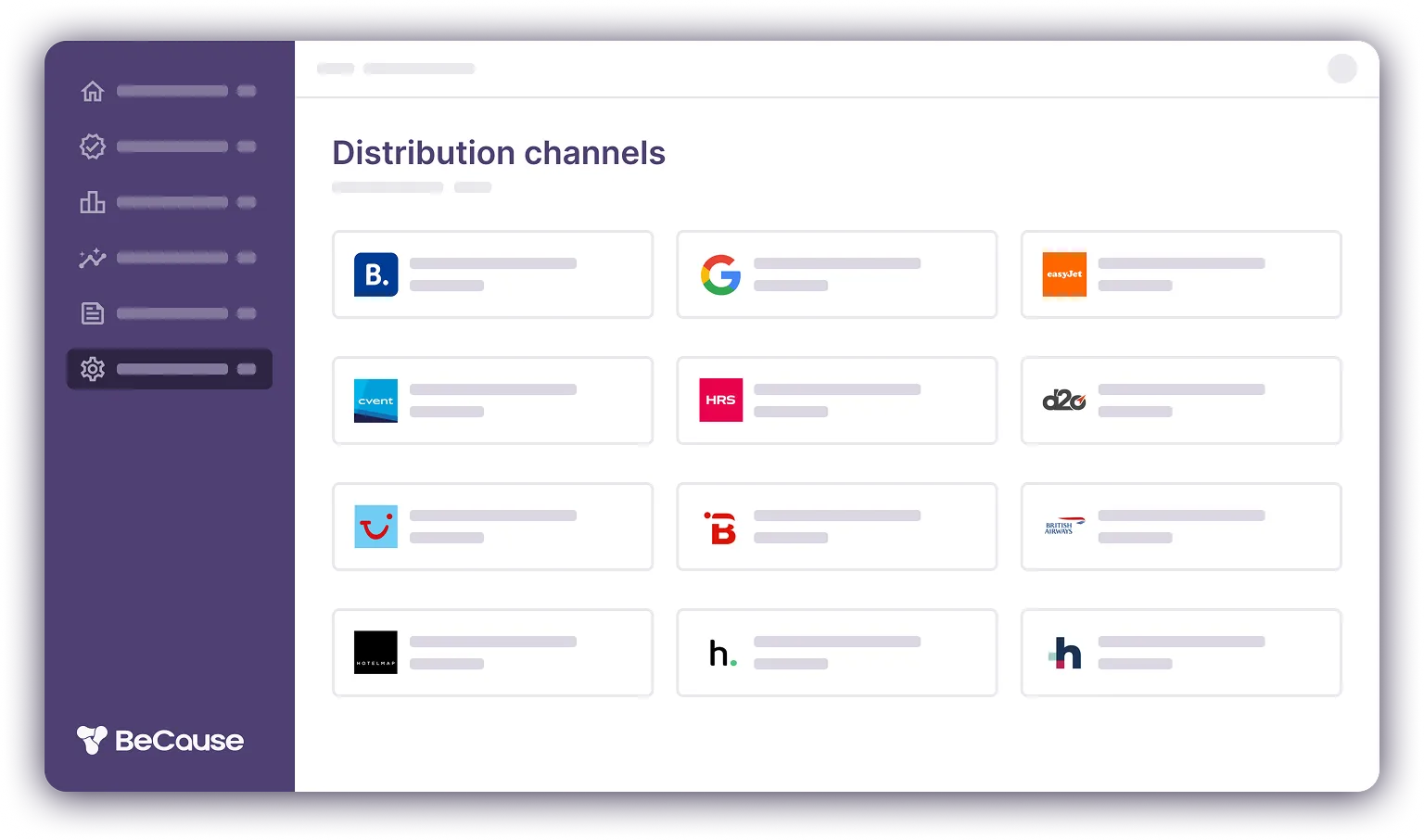Click the BeCause logo in sidebar

coord(160,740)
